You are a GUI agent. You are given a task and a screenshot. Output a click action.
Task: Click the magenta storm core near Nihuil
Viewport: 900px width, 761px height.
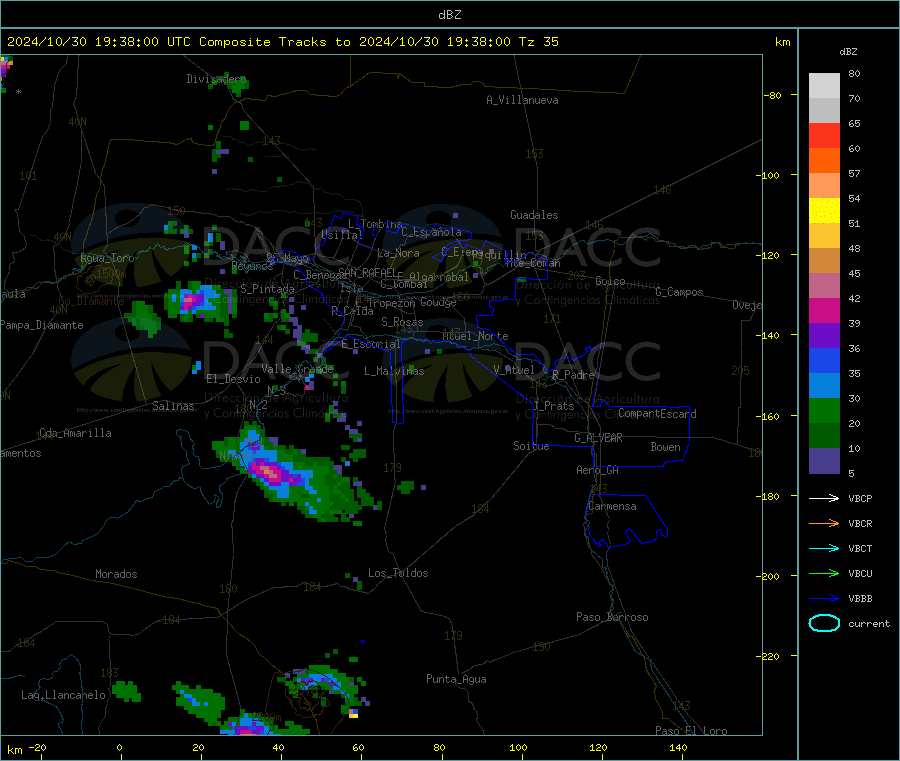(270, 472)
